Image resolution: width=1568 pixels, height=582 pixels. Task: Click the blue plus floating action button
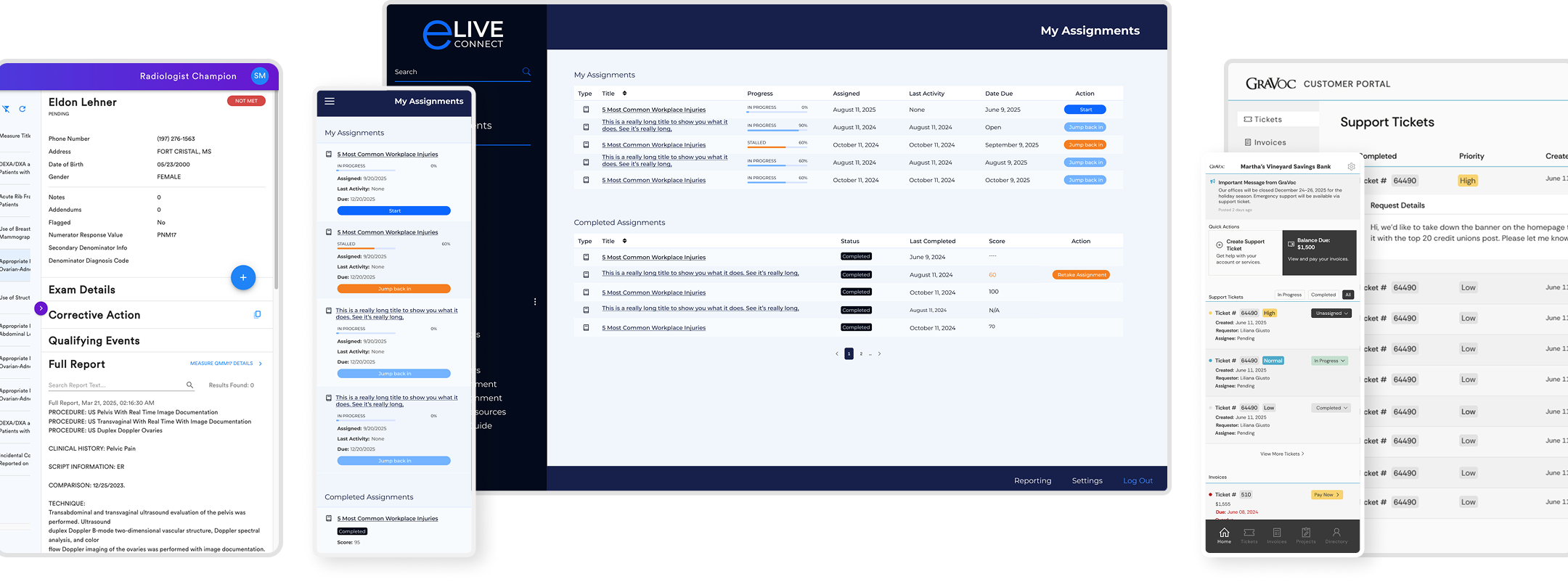tap(243, 278)
